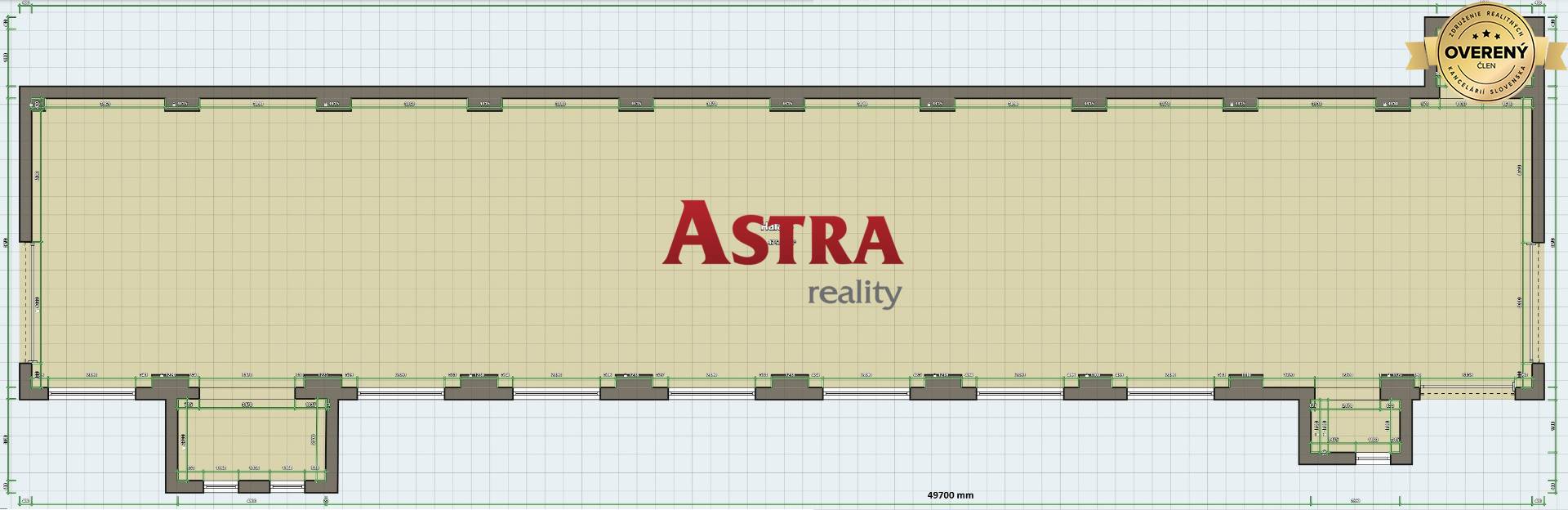Click the lock icon on first top-wall pillar
The image size is (1568, 510).
(173, 105)
